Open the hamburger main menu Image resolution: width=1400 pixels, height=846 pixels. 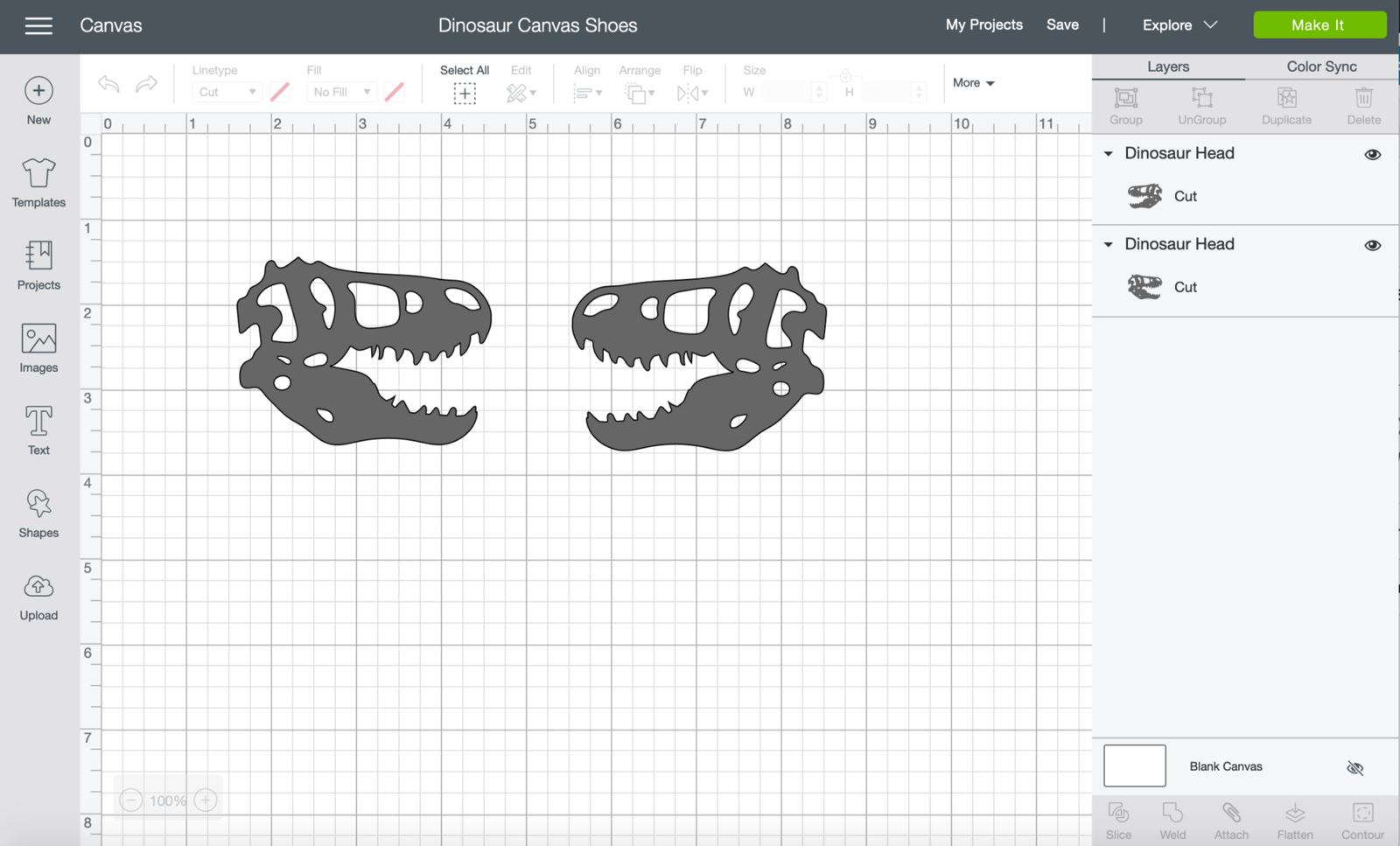click(x=38, y=25)
